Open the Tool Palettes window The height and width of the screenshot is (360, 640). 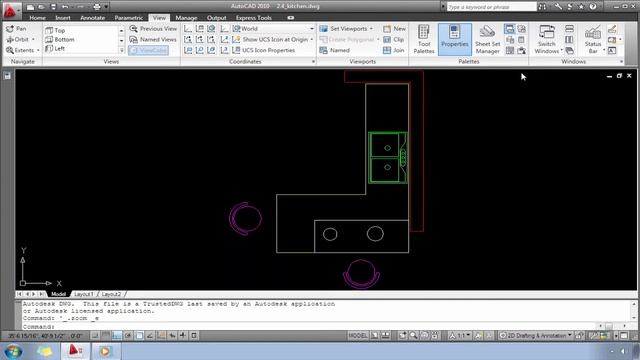(x=424, y=39)
